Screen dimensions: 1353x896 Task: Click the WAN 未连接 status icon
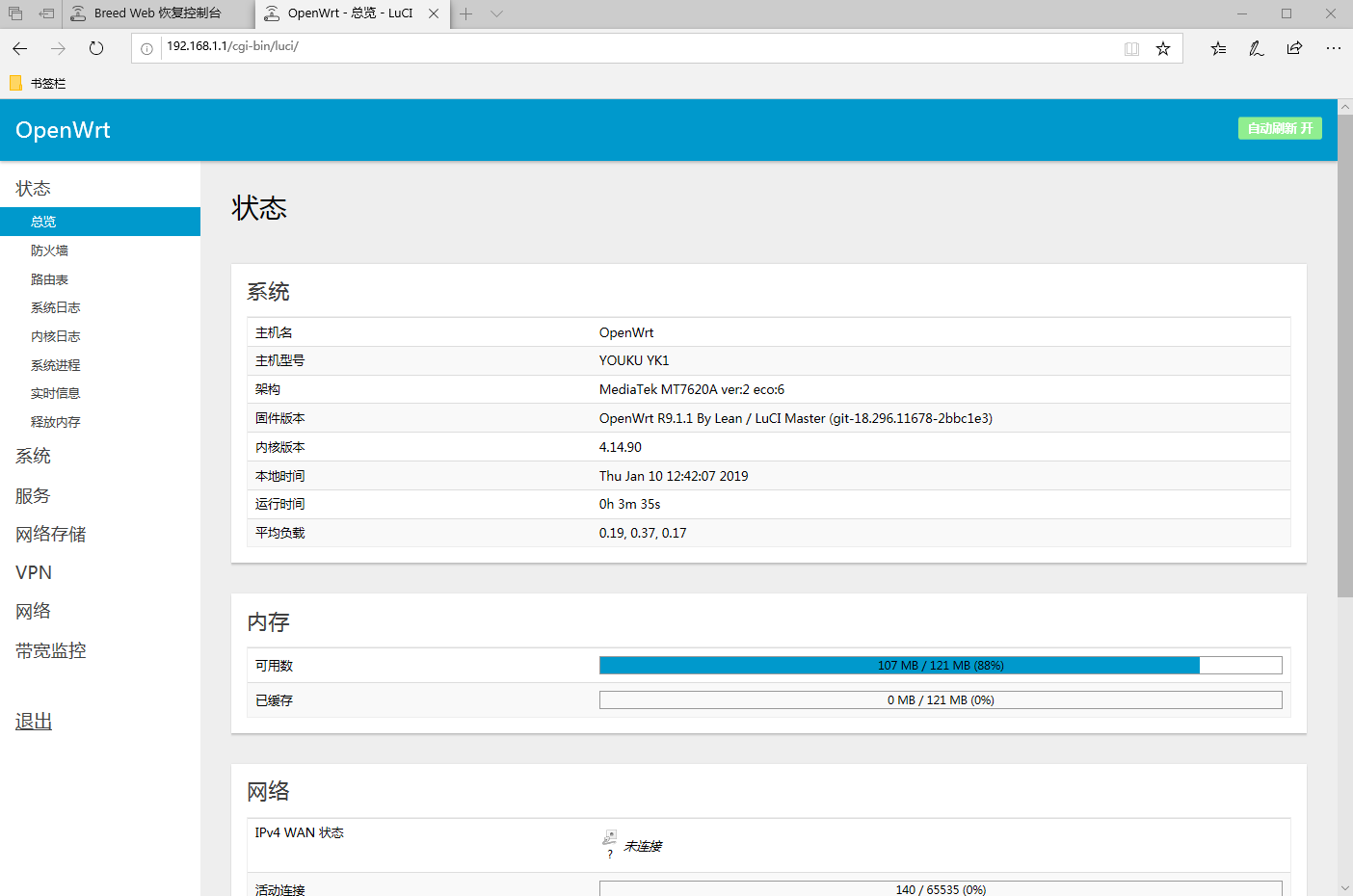pos(609,839)
